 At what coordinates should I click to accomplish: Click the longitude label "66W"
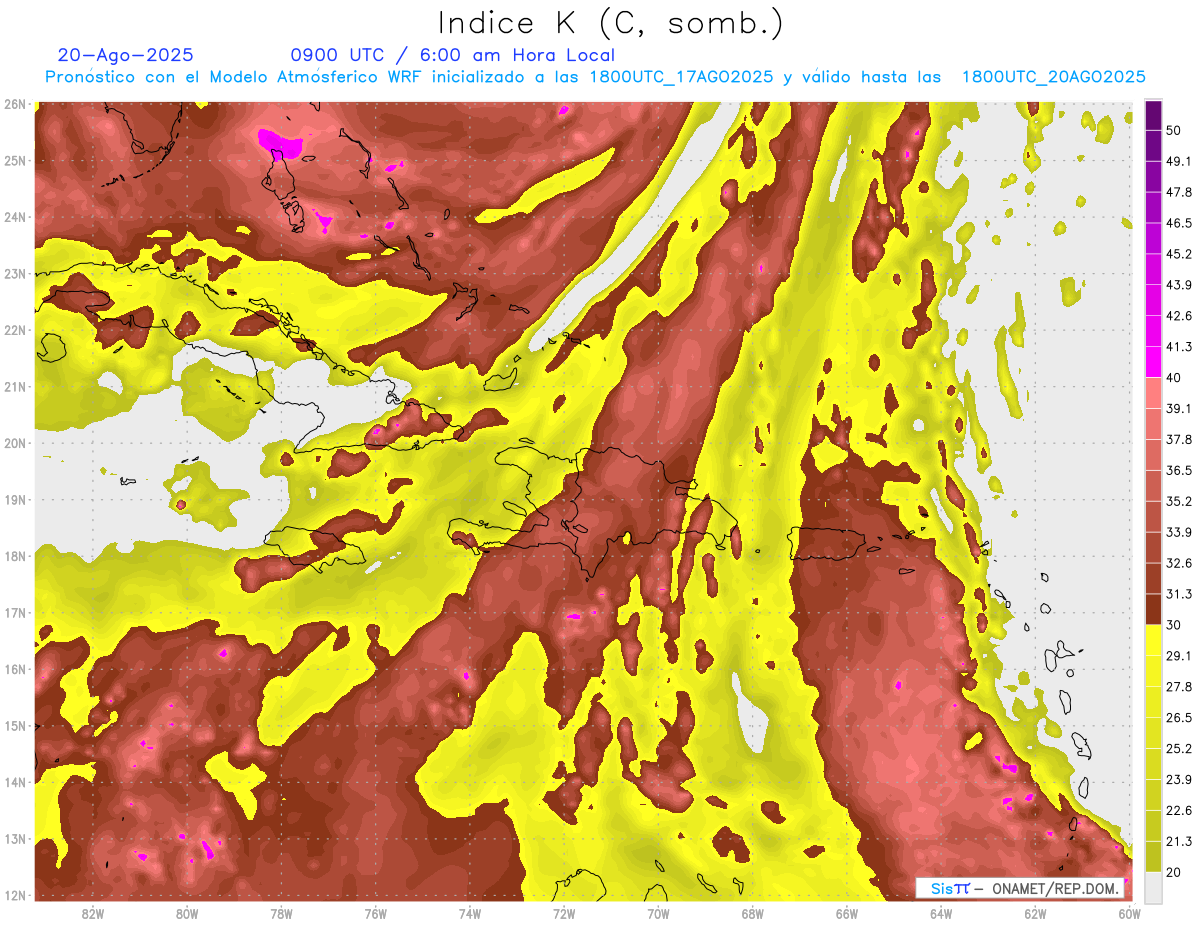846,914
